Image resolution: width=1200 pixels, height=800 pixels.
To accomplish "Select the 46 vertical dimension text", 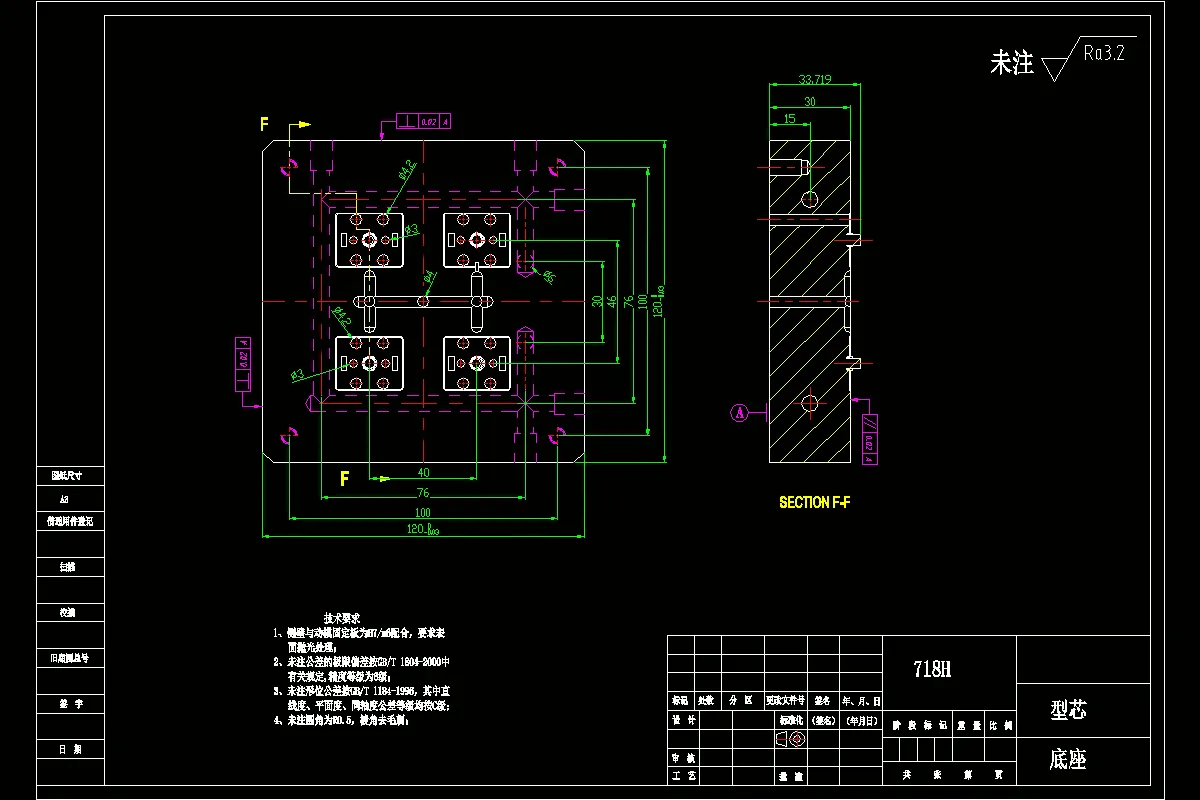I will (x=613, y=300).
